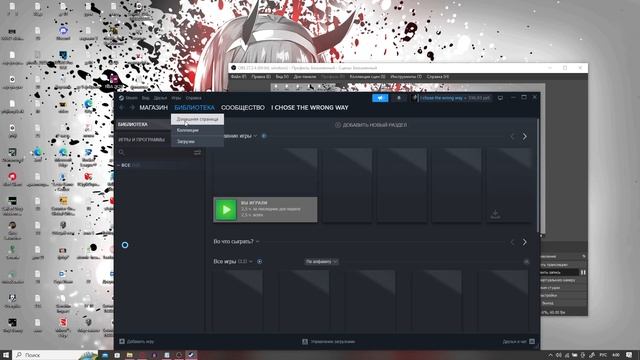The image size is (640, 360).
Task: Click the loading spinner circle in Steam sidebar
Action: pyautogui.click(x=125, y=245)
